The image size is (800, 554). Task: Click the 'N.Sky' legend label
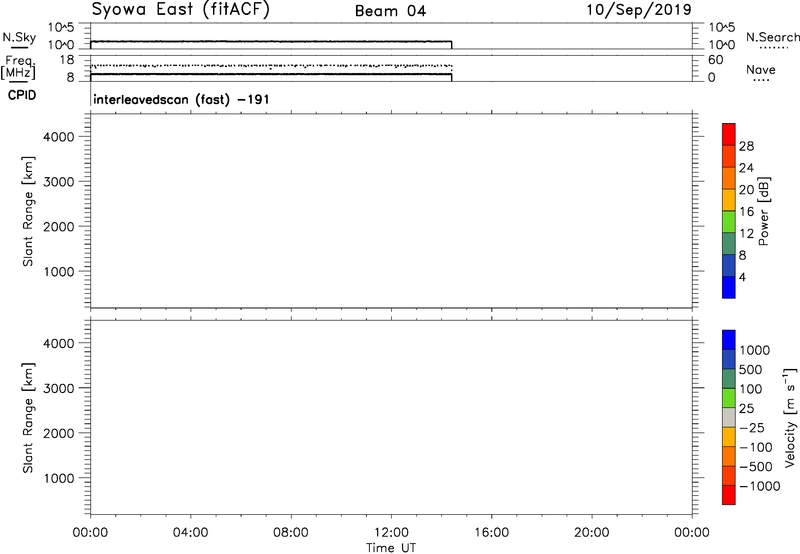[x=19, y=37]
